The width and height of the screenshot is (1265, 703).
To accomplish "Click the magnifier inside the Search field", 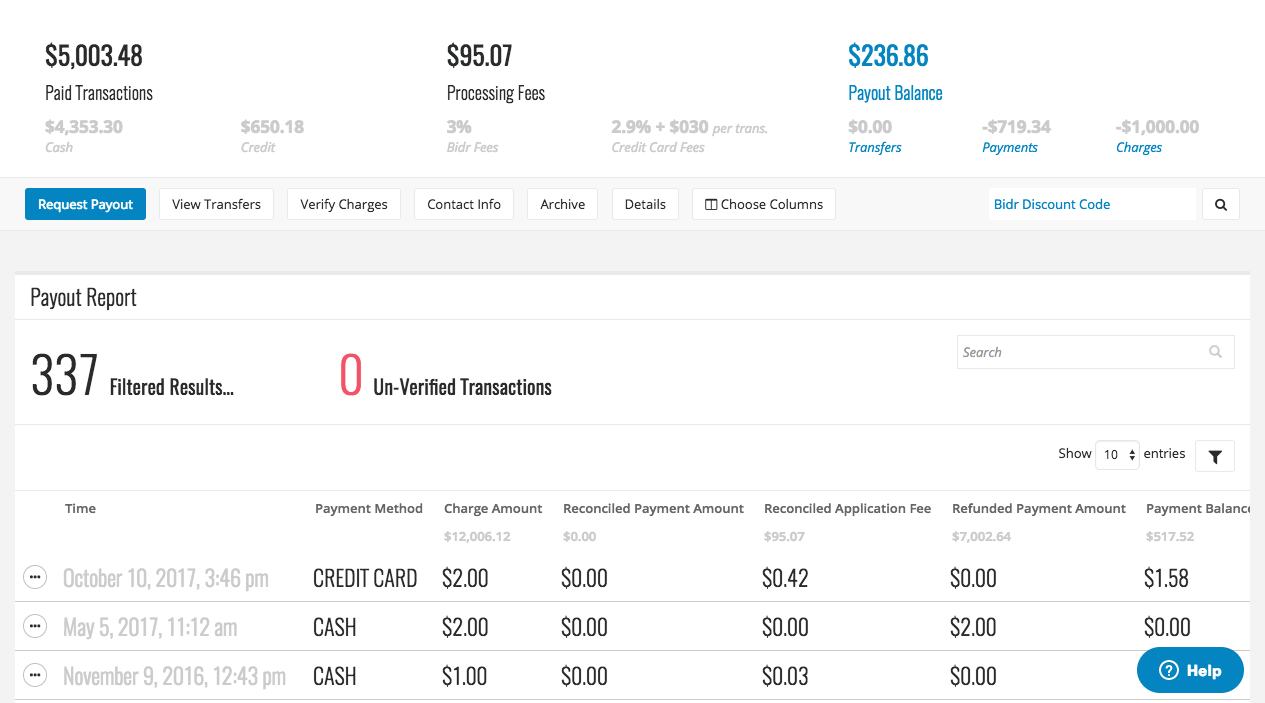I will [x=1215, y=351].
